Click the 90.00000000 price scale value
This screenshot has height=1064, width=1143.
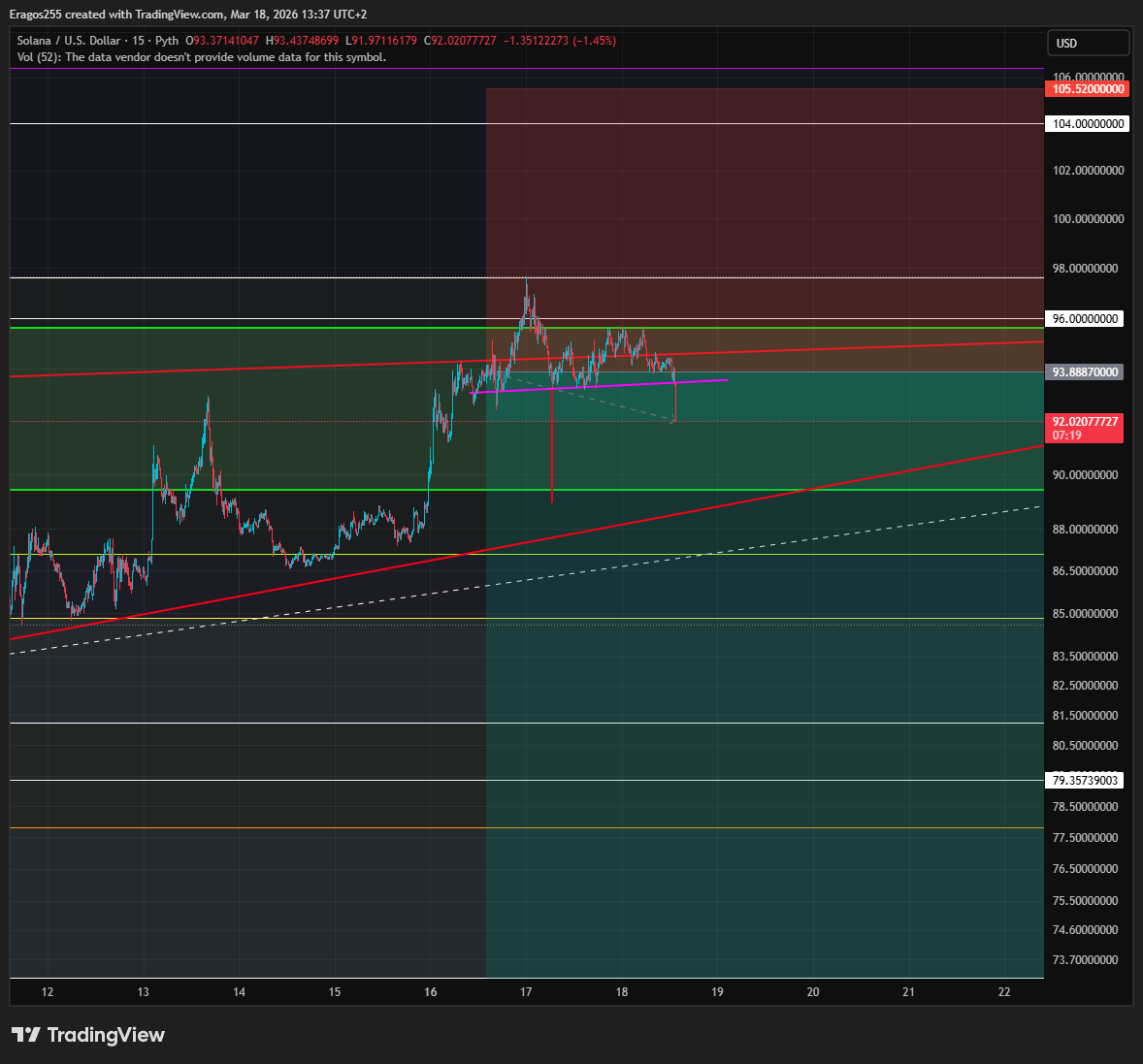[1085, 474]
